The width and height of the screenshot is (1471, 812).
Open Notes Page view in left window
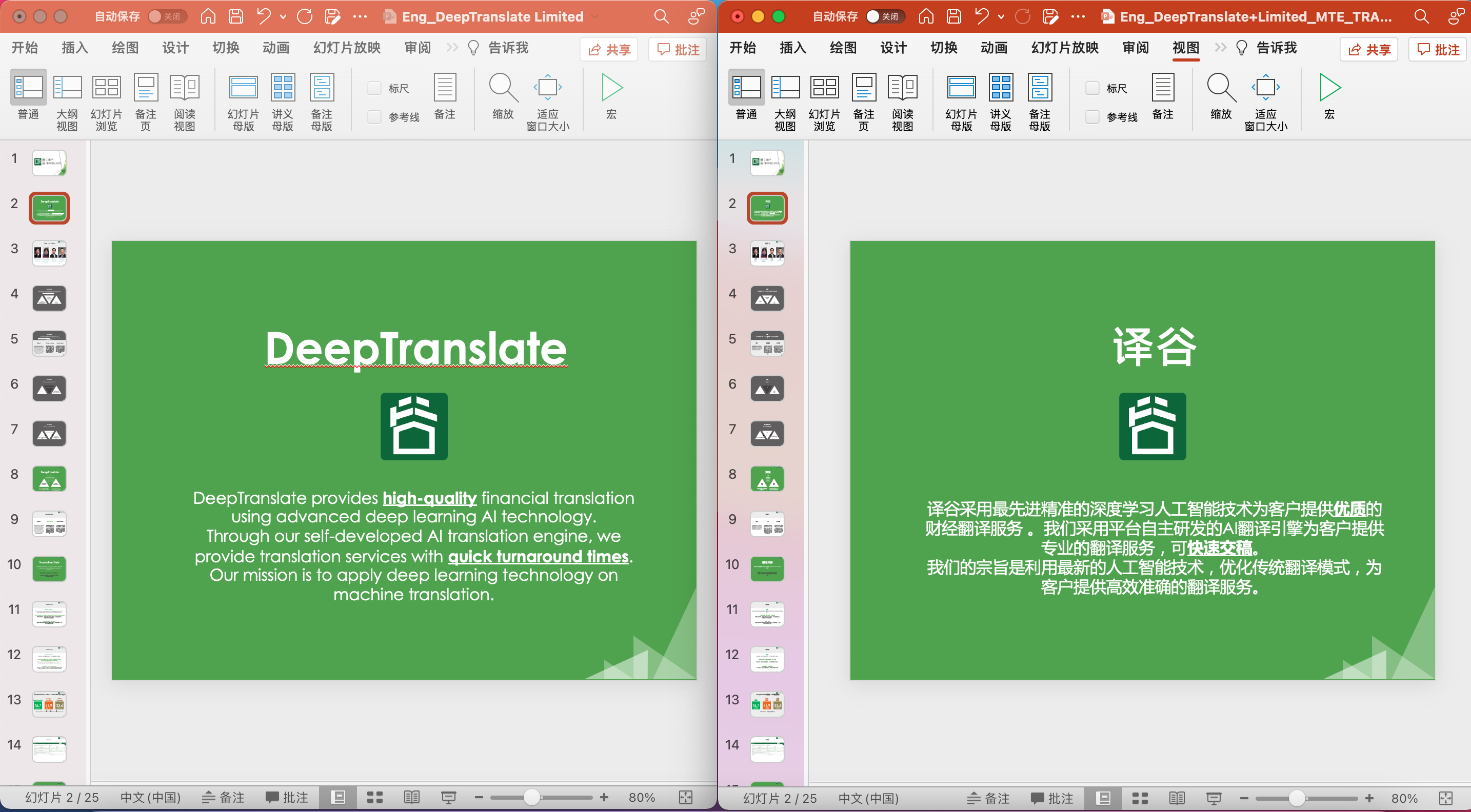[146, 101]
